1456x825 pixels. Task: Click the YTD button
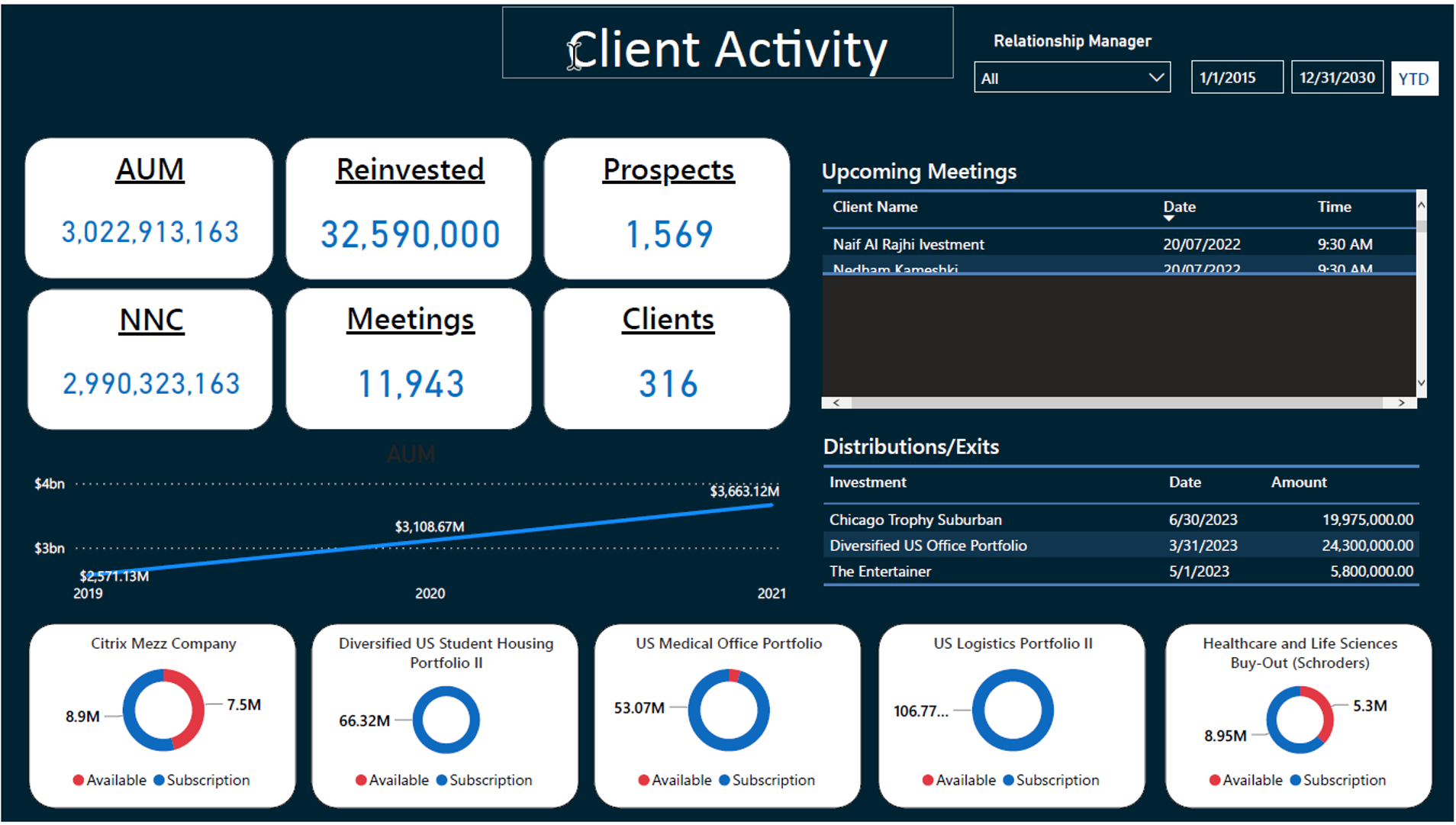[x=1414, y=79]
